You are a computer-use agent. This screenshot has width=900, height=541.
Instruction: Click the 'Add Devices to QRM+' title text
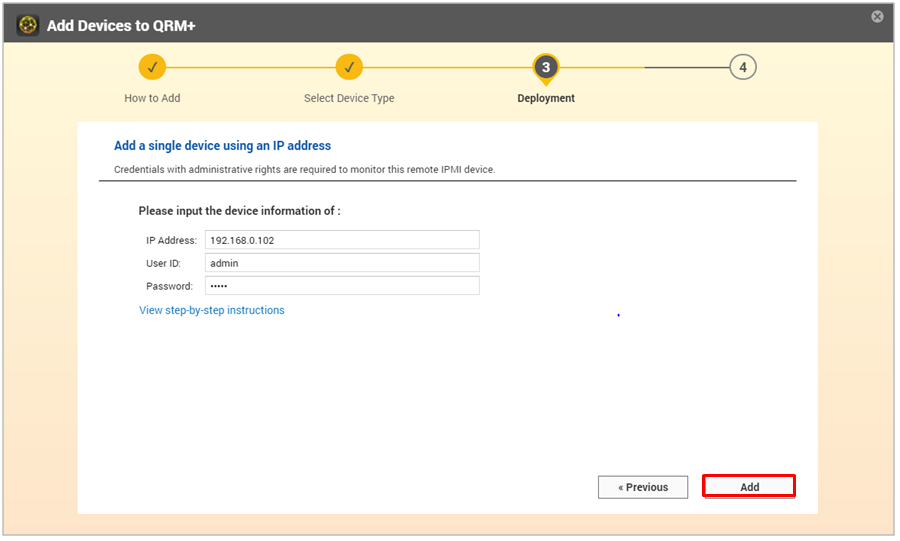pyautogui.click(x=121, y=26)
